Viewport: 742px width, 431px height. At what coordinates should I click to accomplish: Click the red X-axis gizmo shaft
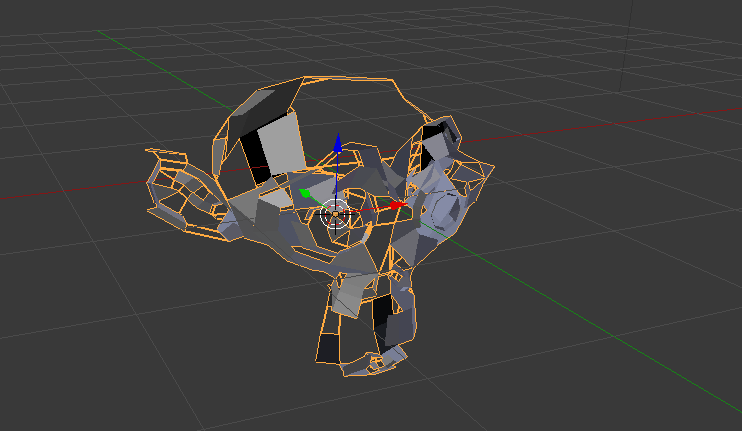[370, 209]
